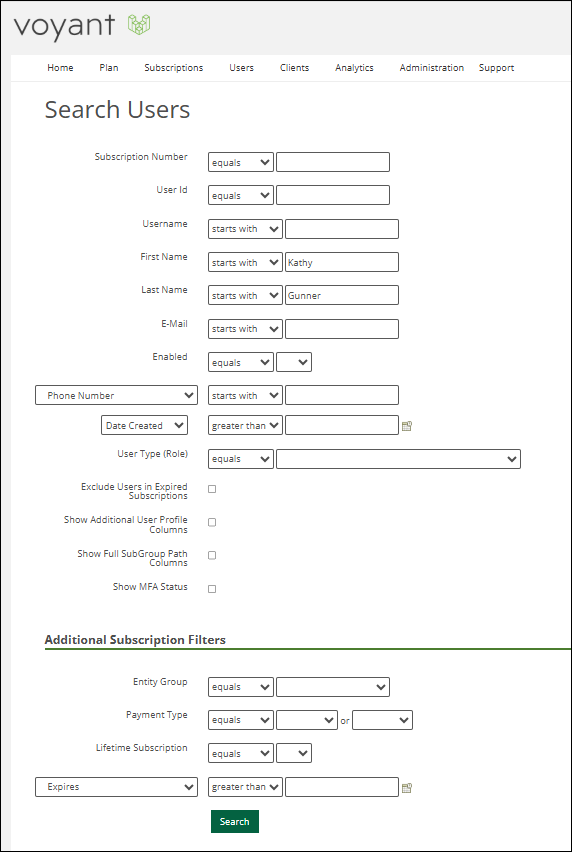The height and width of the screenshot is (852, 572).
Task: Check Exclude Users in Expired Subscriptions
Action: click(x=212, y=489)
